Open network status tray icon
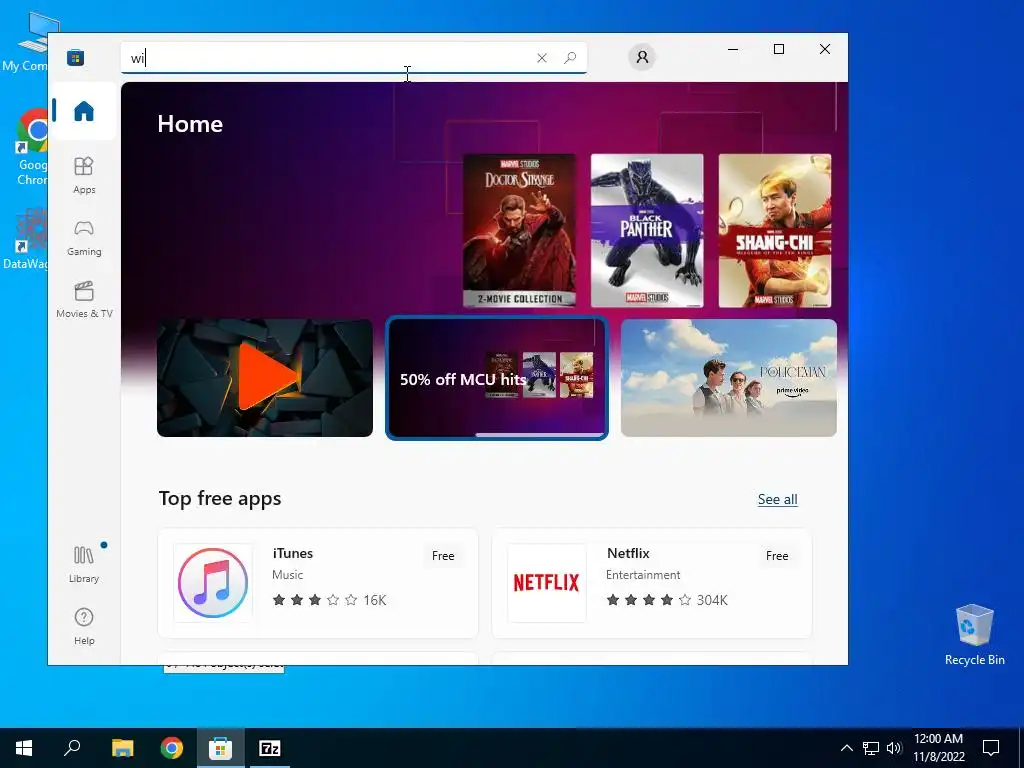This screenshot has width=1024, height=768. [x=871, y=748]
